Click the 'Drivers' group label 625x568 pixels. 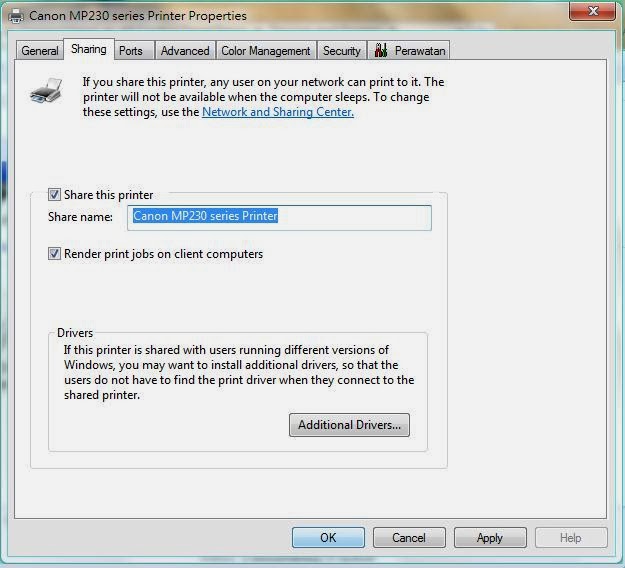[x=75, y=333]
